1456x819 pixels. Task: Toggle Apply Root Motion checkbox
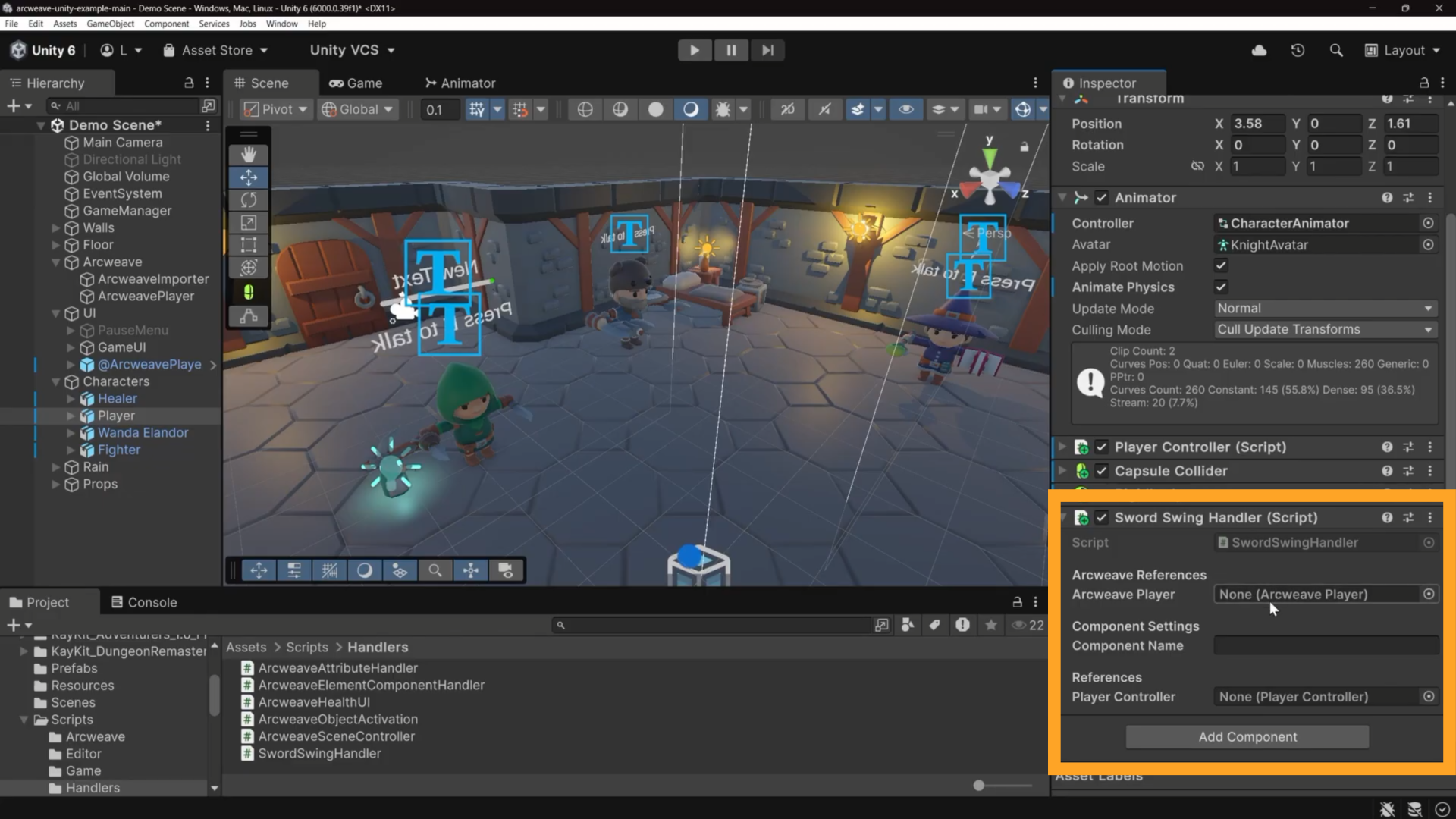(1221, 266)
